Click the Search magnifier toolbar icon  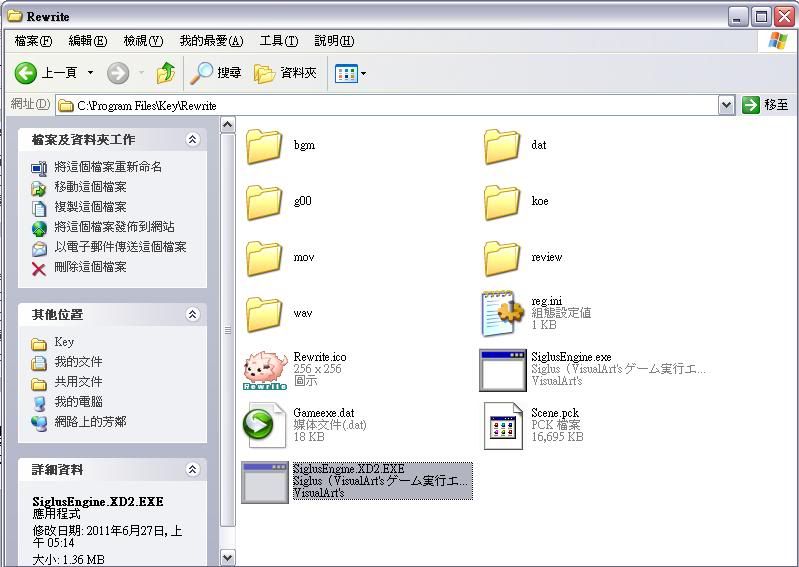pyautogui.click(x=203, y=73)
